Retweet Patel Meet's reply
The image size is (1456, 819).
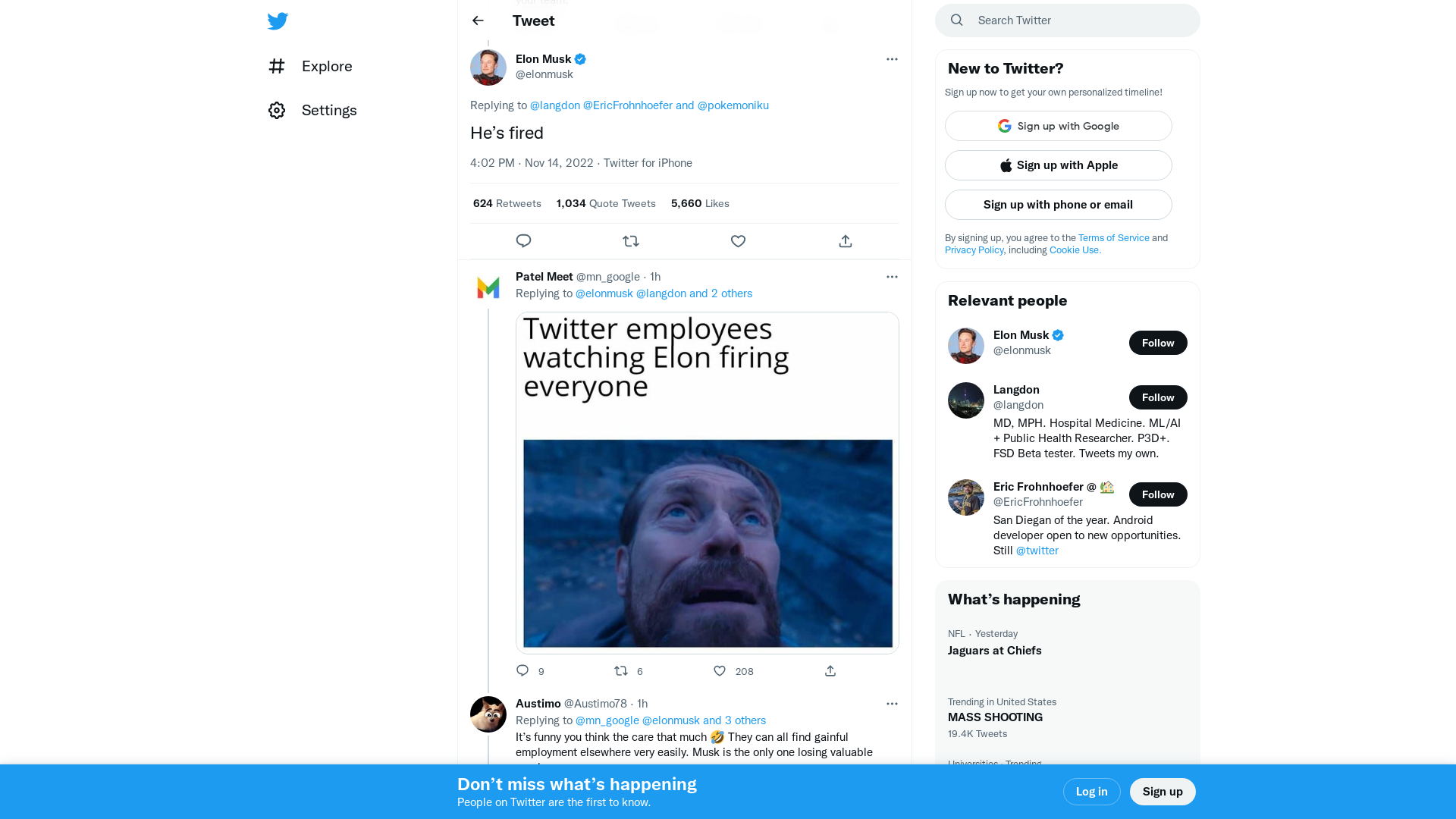pos(620,671)
